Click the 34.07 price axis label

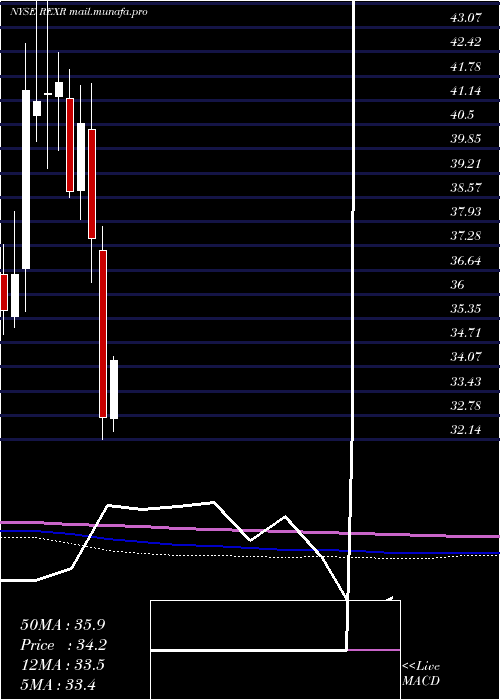[466, 357]
